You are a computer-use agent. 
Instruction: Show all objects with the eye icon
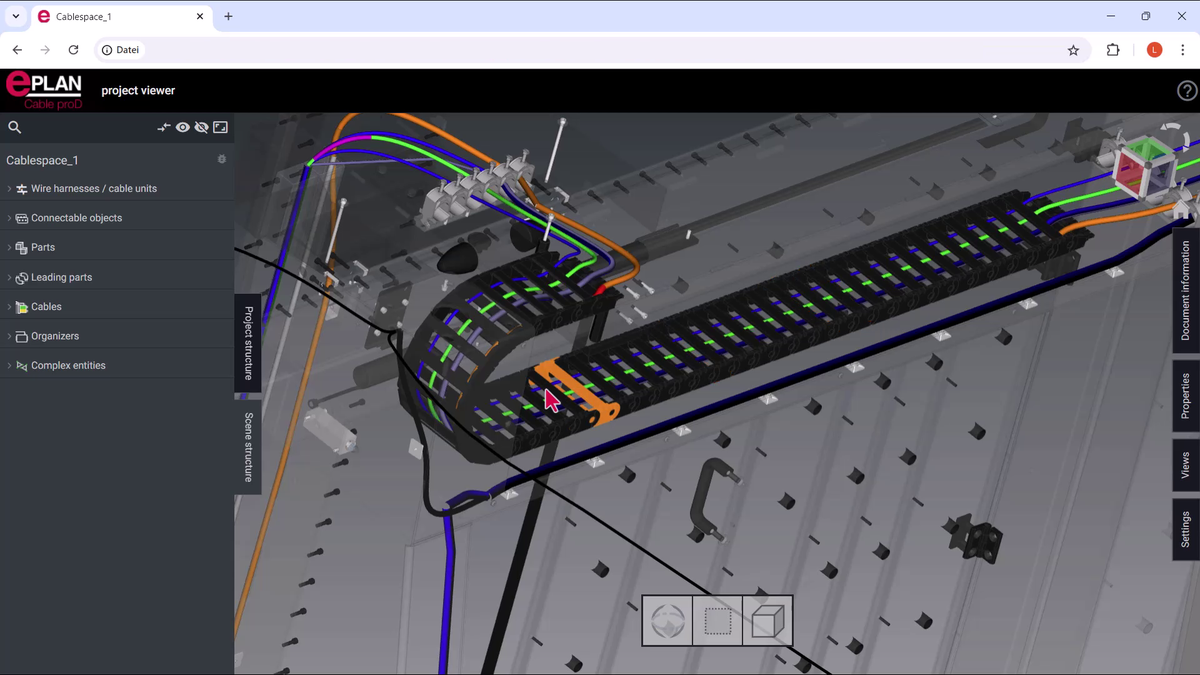point(183,127)
